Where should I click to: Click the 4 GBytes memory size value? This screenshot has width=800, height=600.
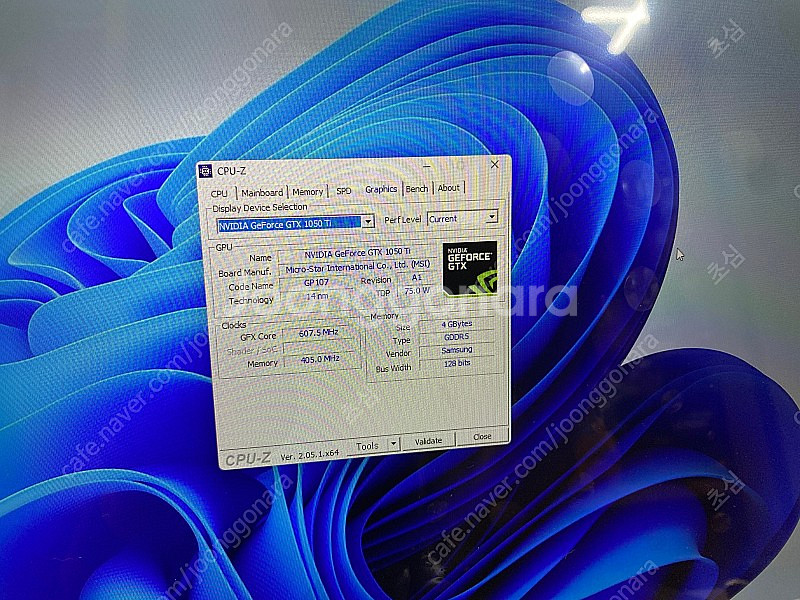[457, 324]
